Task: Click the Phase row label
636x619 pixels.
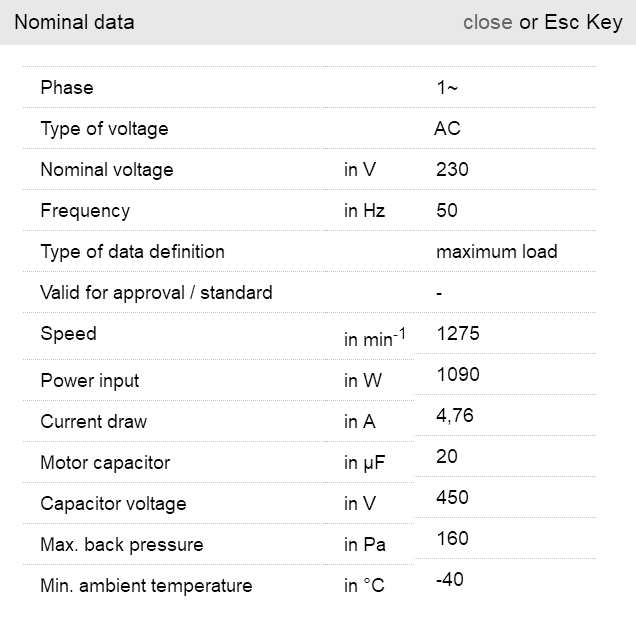Action: pyautogui.click(x=67, y=88)
